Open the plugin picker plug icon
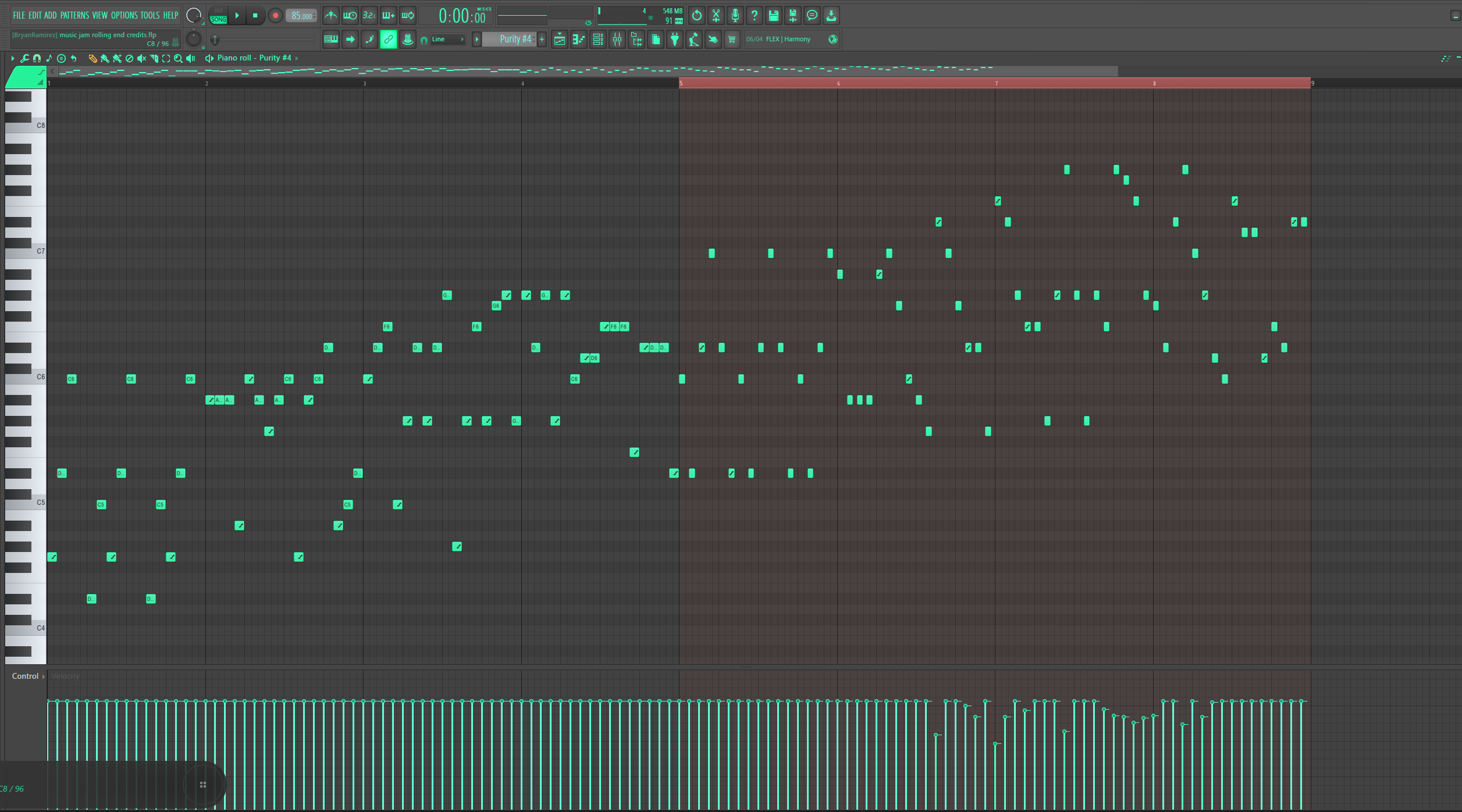Screen dimensions: 1462x812 coord(675,39)
